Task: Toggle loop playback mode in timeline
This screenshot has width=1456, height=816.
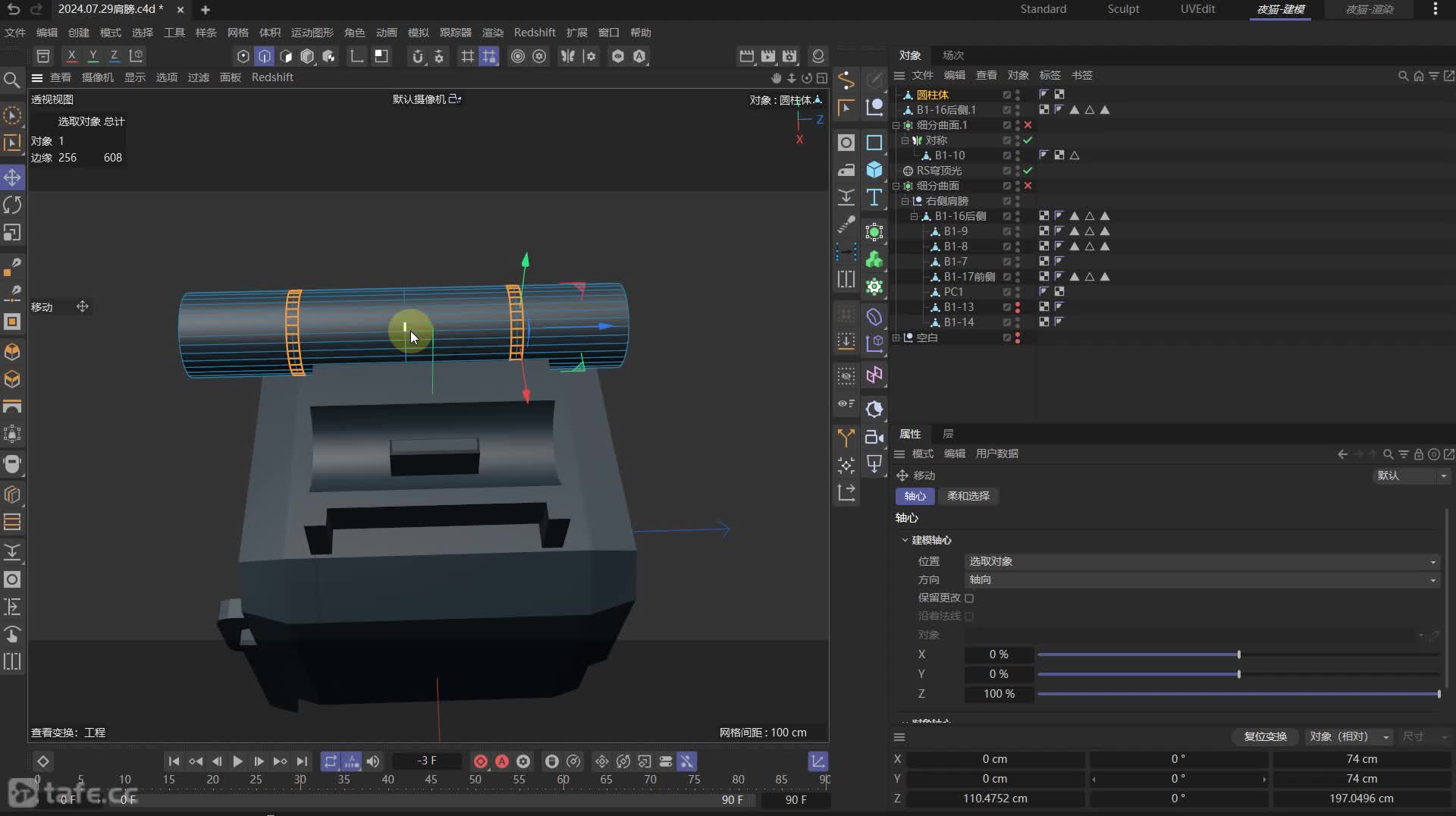Action: (331, 761)
